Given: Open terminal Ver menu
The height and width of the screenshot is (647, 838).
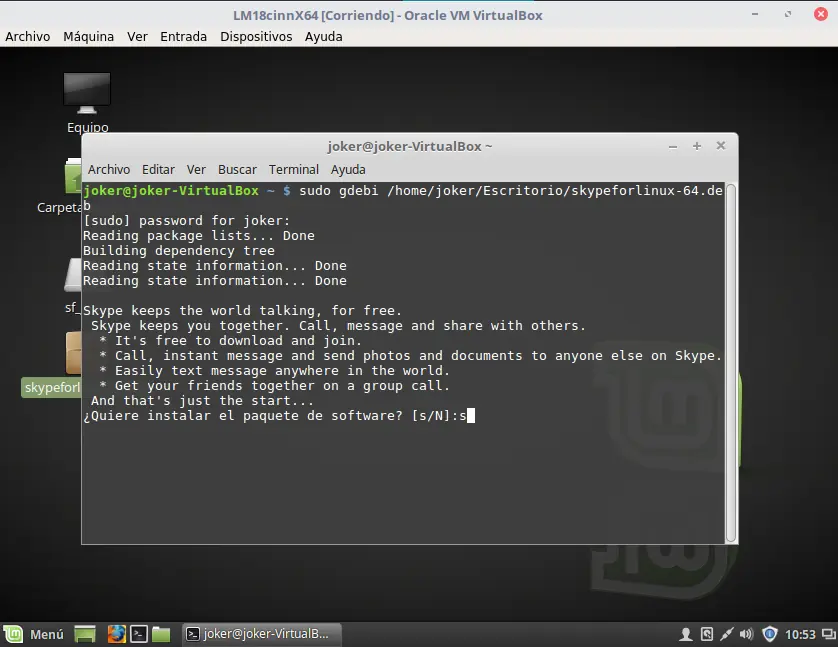Looking at the screenshot, I should 196,170.
